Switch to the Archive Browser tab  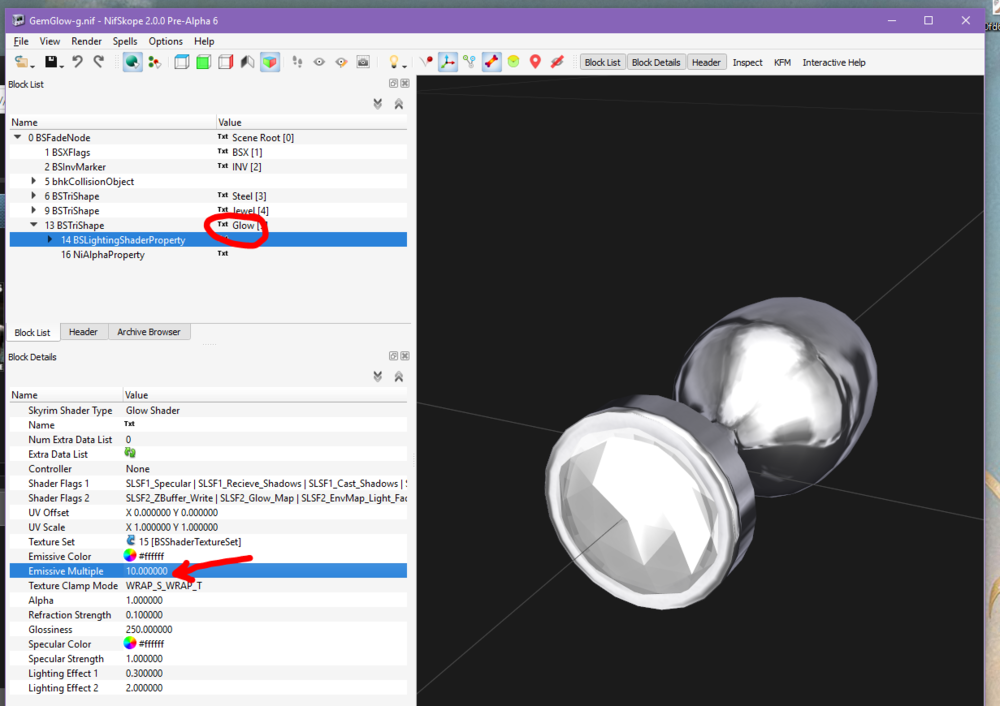coord(149,332)
